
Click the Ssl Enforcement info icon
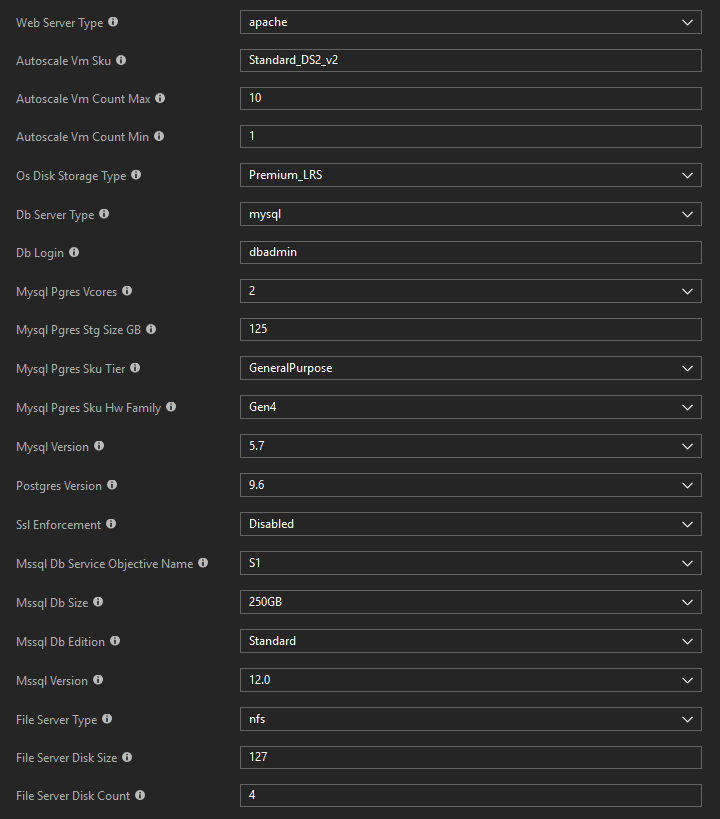(x=111, y=524)
